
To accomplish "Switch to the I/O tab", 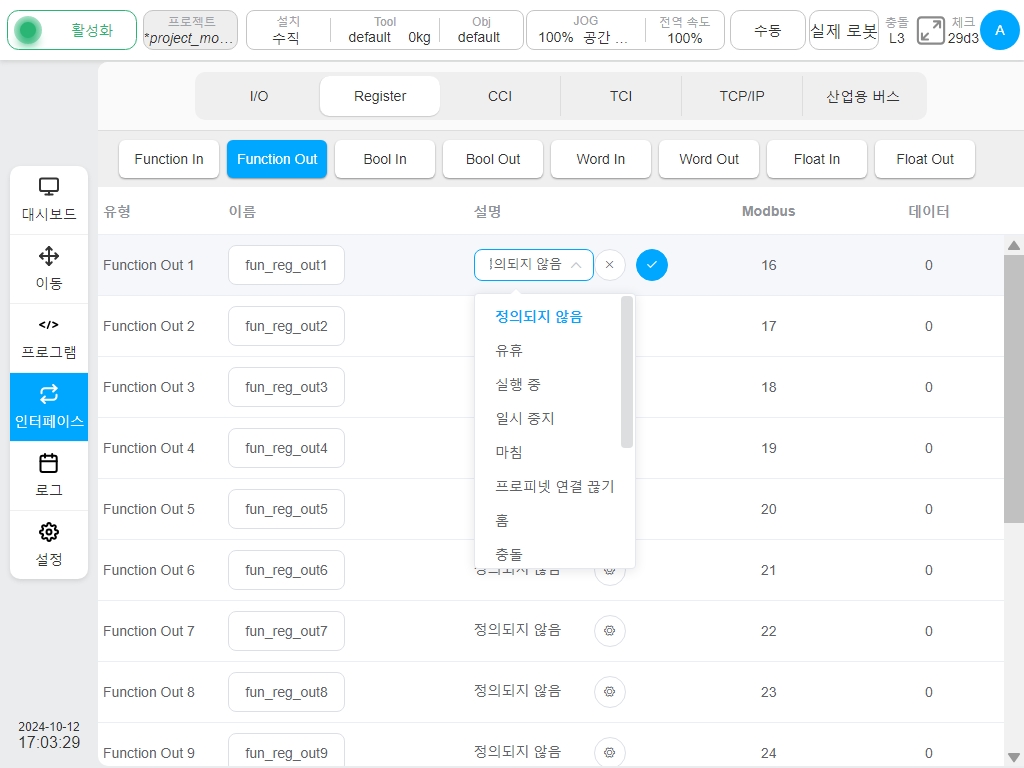I will [259, 96].
